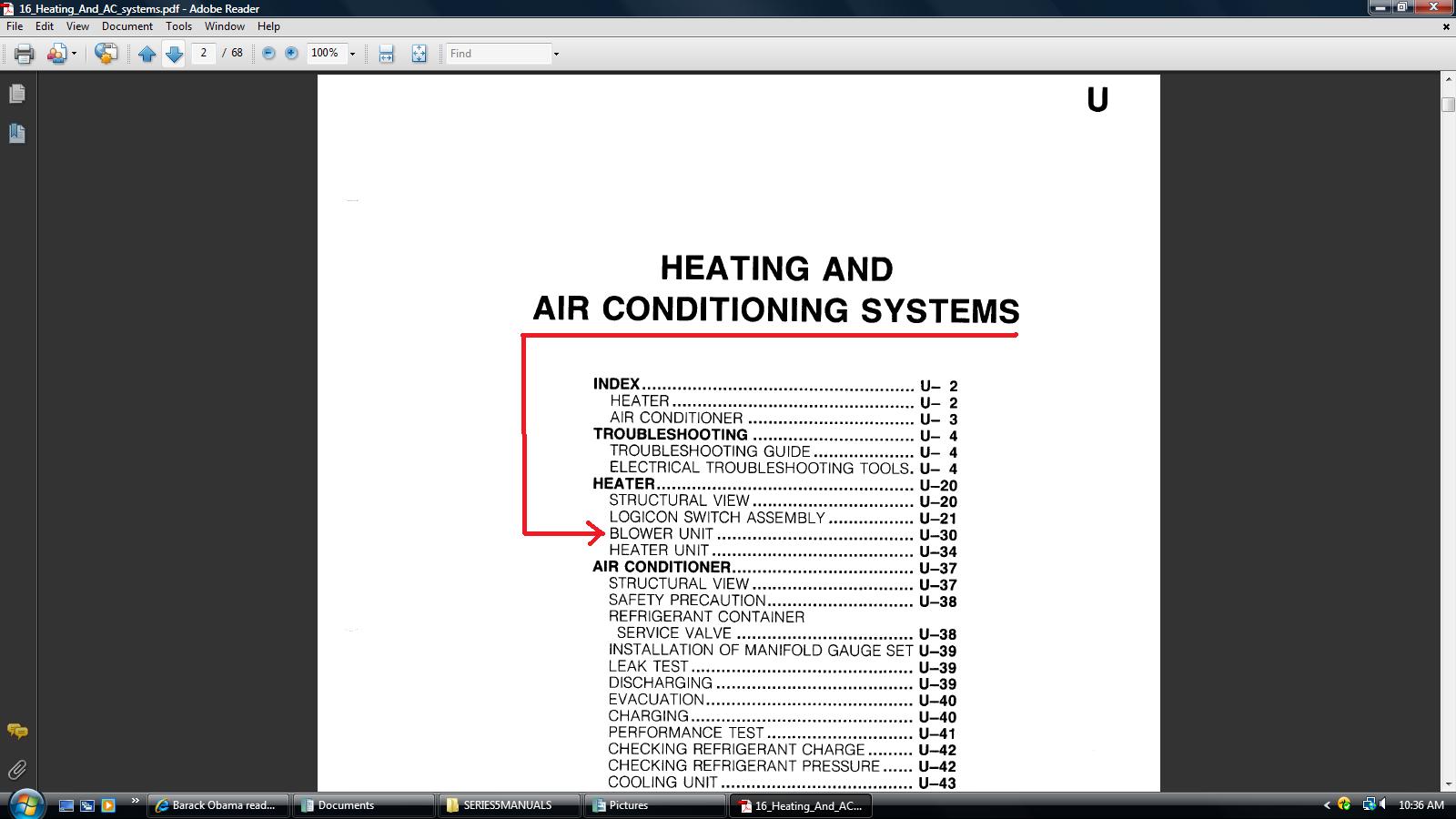
Task: Show the Bookmarks panel in sidebar
Action: (17, 134)
